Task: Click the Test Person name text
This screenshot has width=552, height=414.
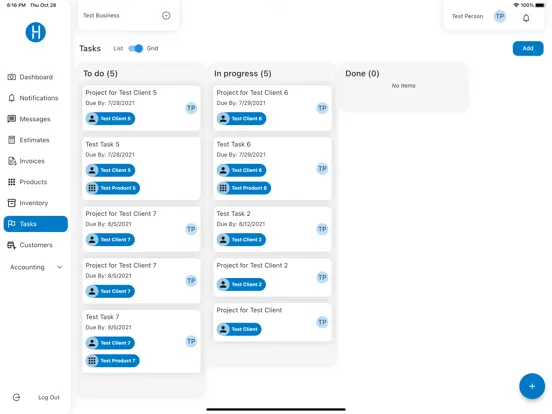Action: (468, 16)
